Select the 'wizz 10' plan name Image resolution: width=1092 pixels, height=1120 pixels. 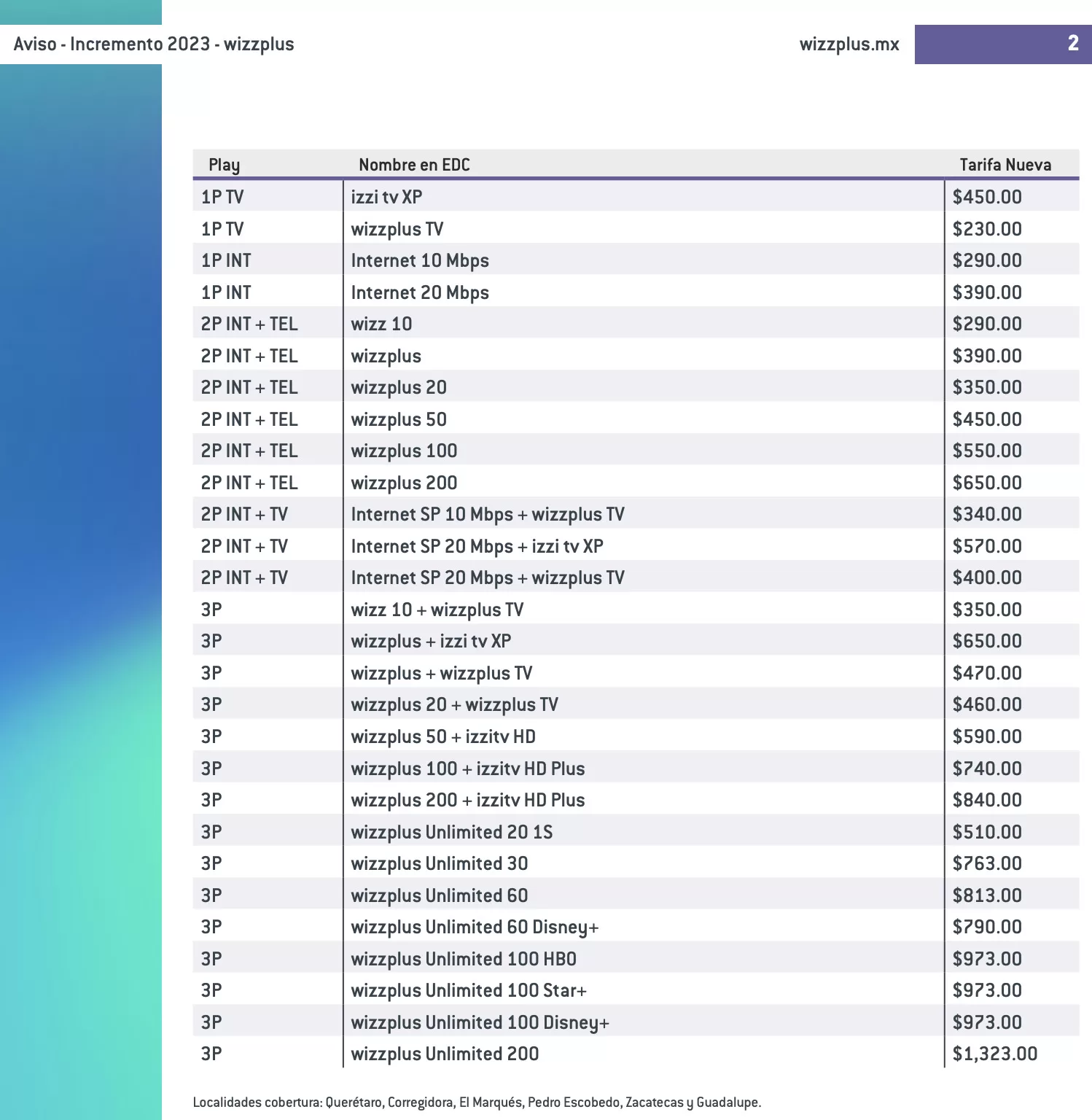click(x=381, y=324)
